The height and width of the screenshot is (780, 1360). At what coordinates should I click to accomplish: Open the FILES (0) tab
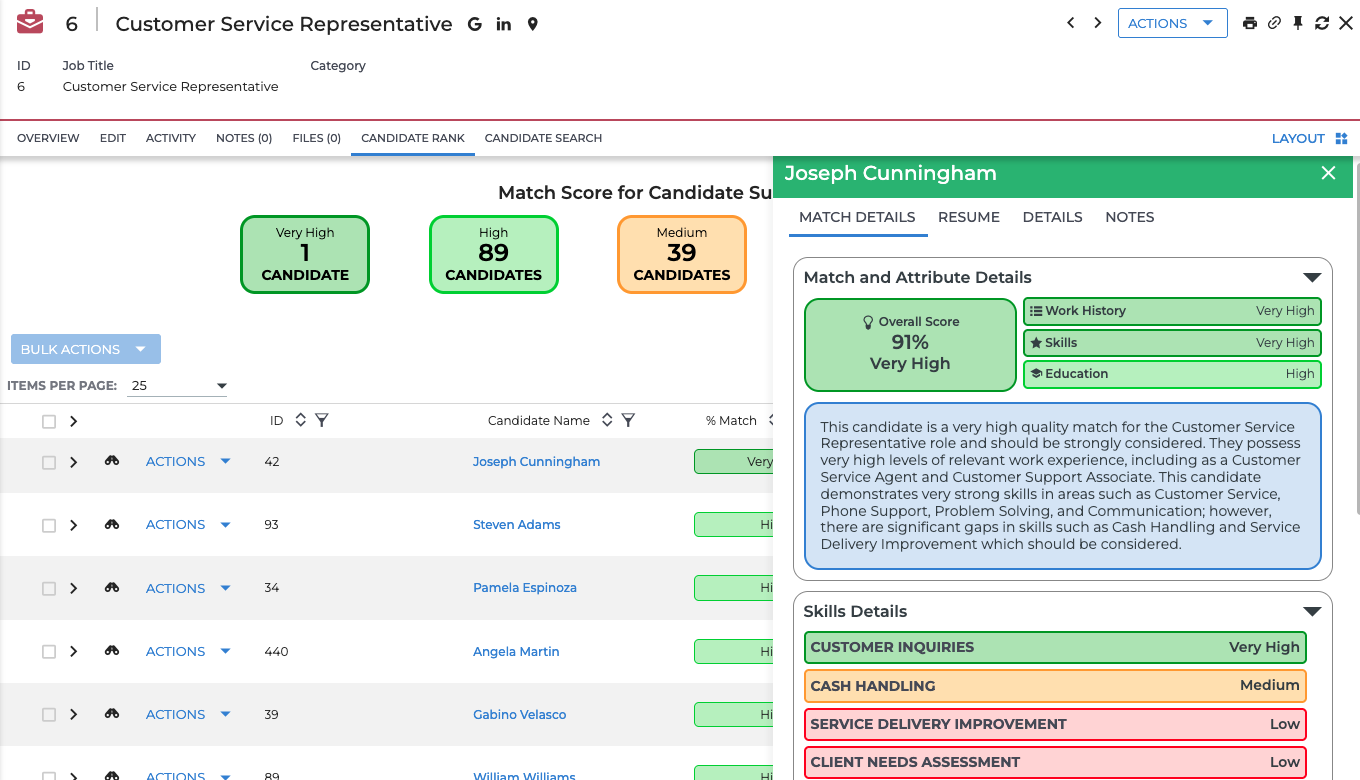pyautogui.click(x=317, y=138)
